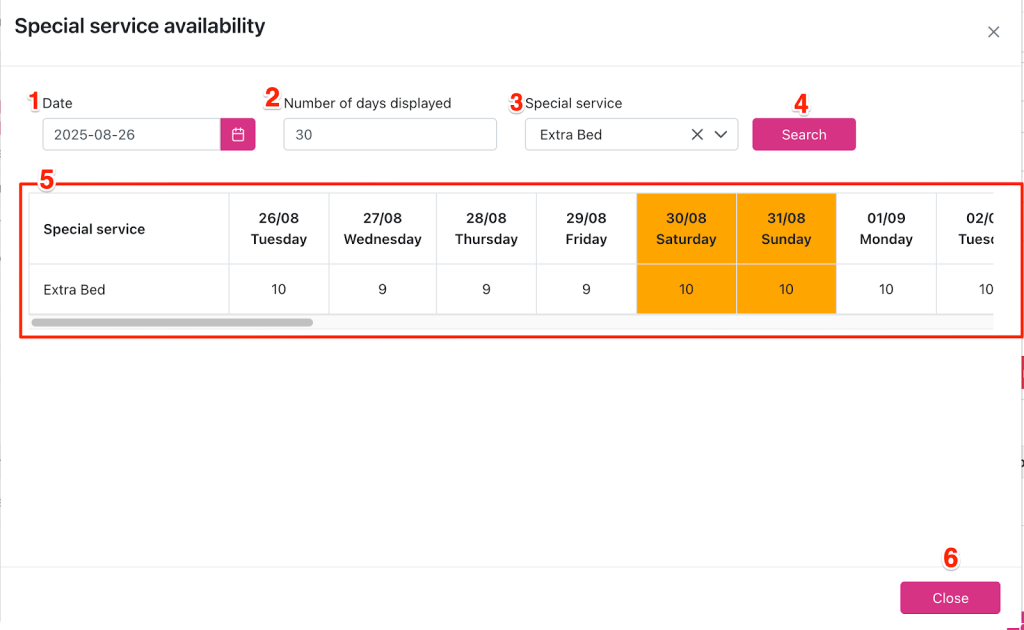This screenshot has width=1024, height=630.
Task: Click the Extra Bed row label
Action: (x=75, y=290)
